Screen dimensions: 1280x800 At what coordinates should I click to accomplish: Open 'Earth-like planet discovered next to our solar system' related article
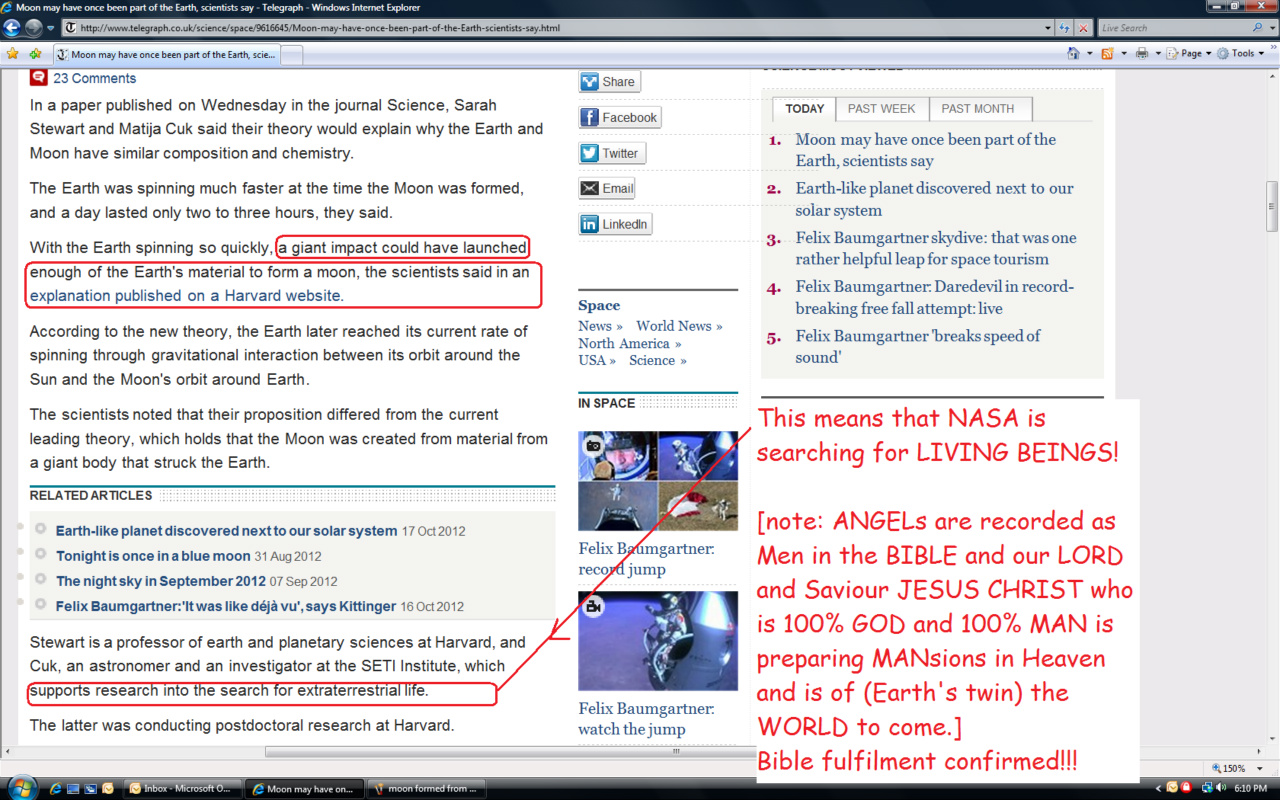coord(226,531)
